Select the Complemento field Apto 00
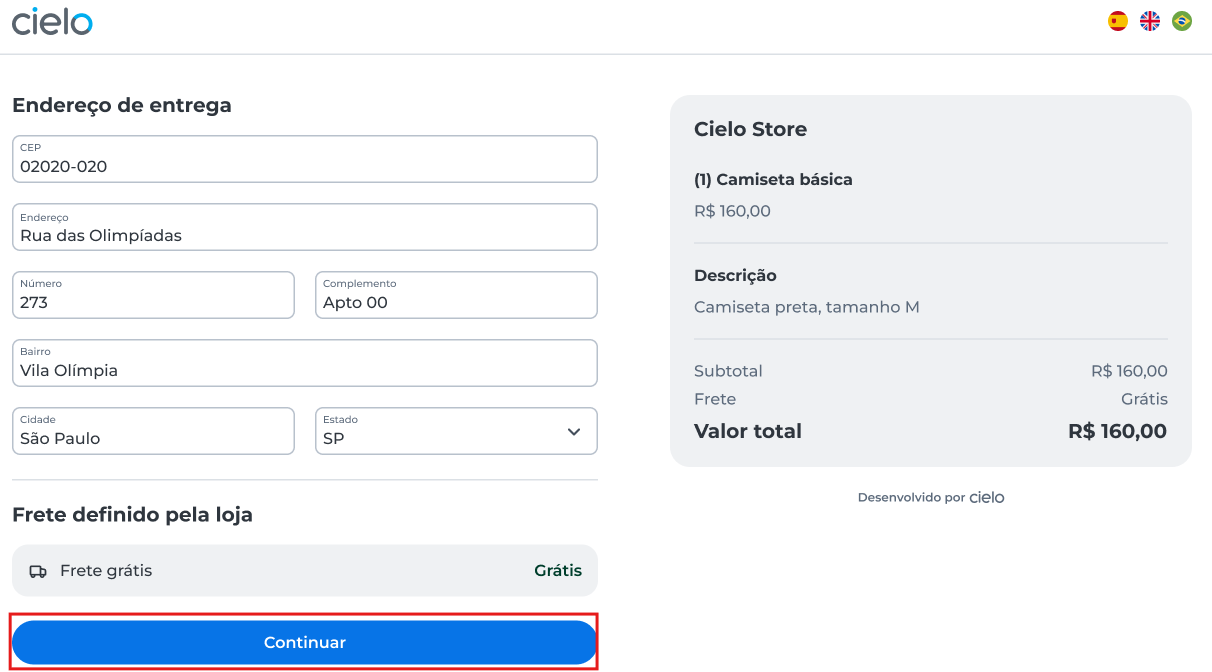The width and height of the screenshot is (1212, 672). [x=456, y=295]
